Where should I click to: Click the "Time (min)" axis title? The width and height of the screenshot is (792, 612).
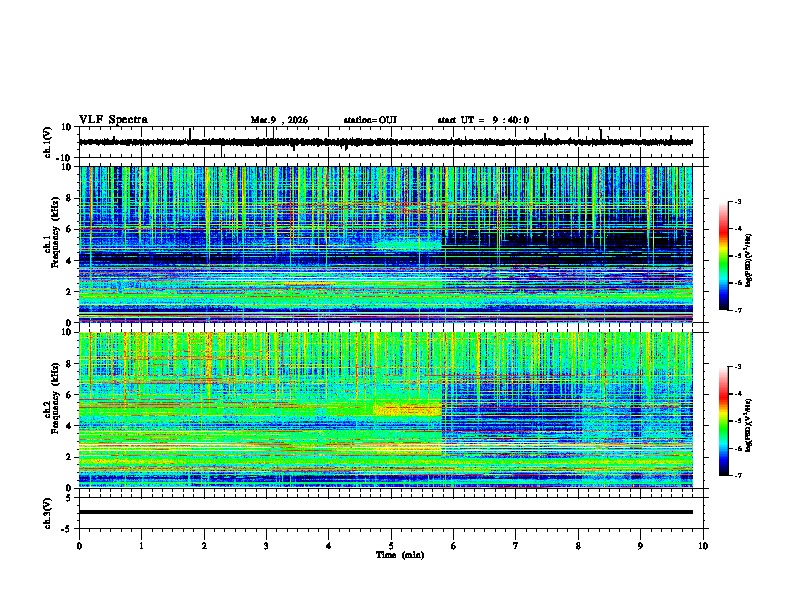400,555
